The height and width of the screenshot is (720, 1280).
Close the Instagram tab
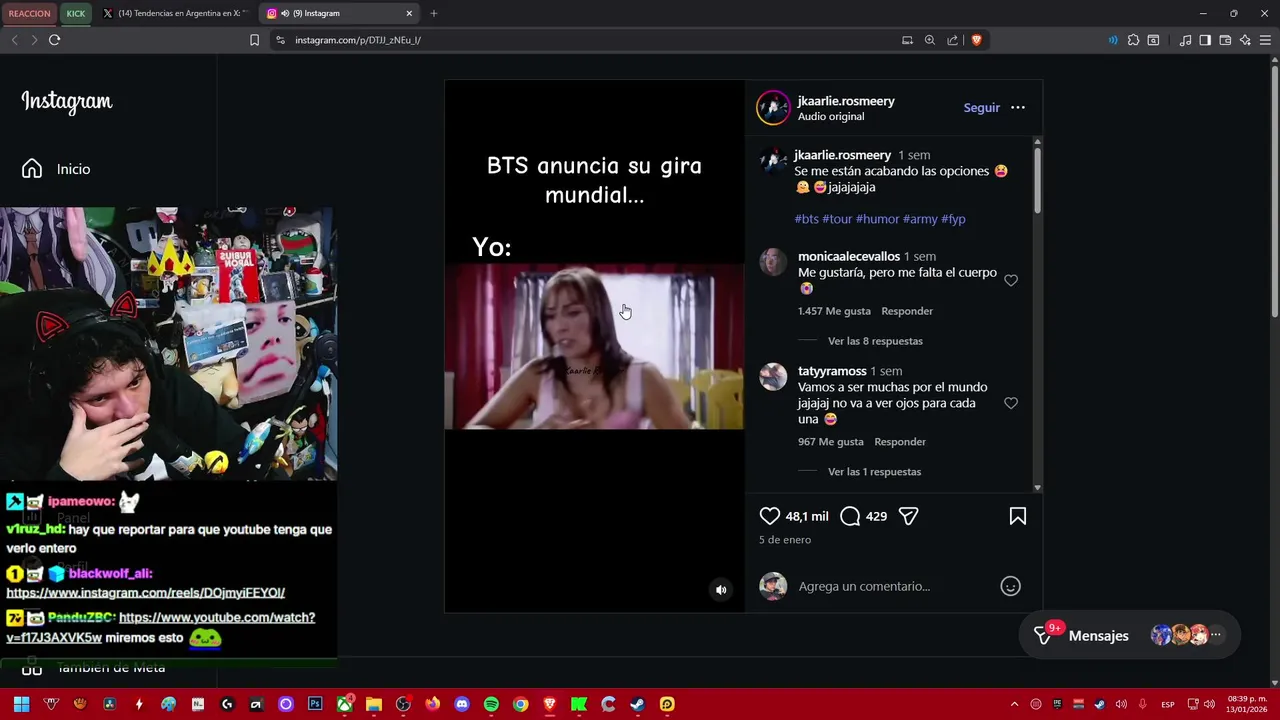pyautogui.click(x=409, y=13)
